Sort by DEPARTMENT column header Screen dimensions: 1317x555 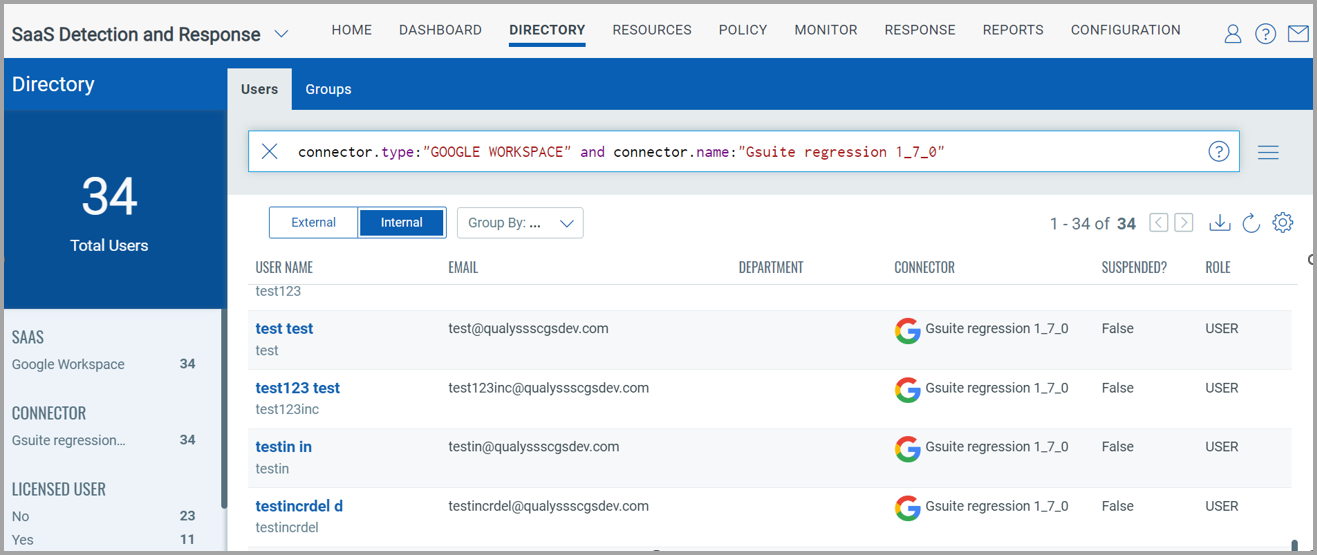pyautogui.click(x=771, y=267)
